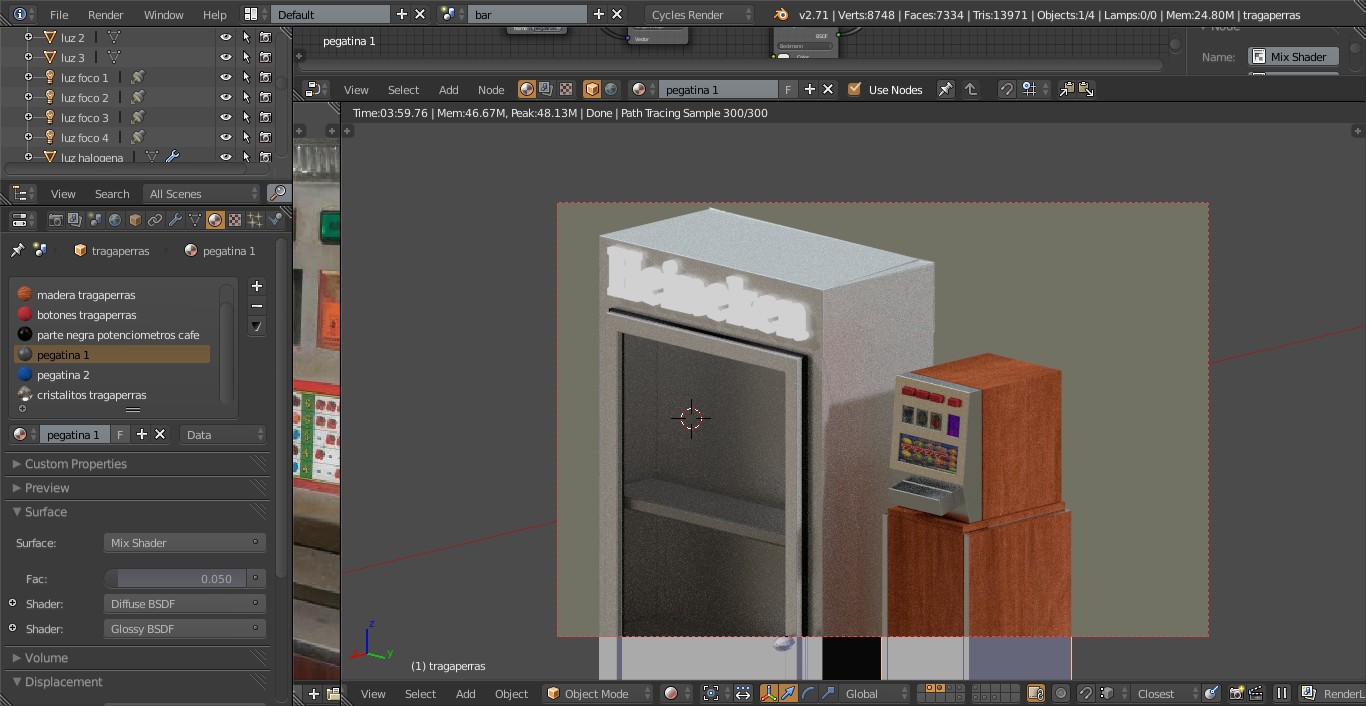Open the node editor Node menu
This screenshot has width=1366, height=706.
[x=491, y=89]
